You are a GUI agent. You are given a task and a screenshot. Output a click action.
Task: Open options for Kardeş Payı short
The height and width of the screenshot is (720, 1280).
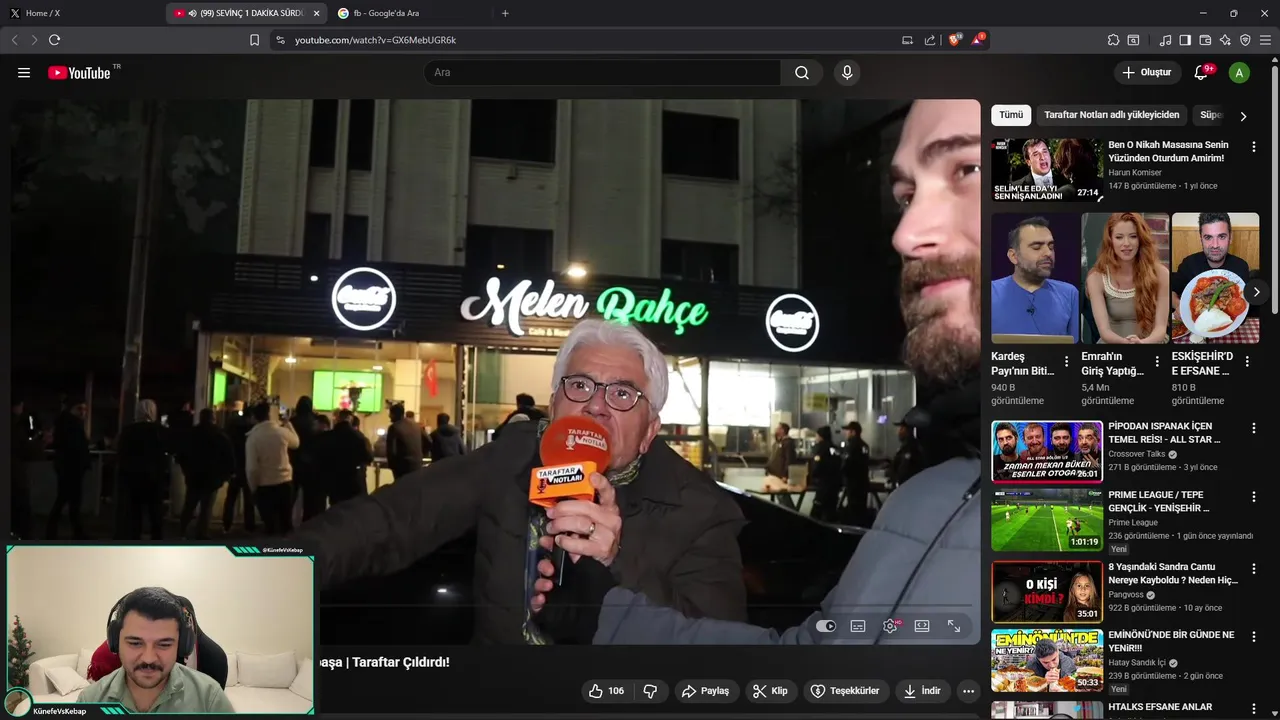pos(1066,362)
